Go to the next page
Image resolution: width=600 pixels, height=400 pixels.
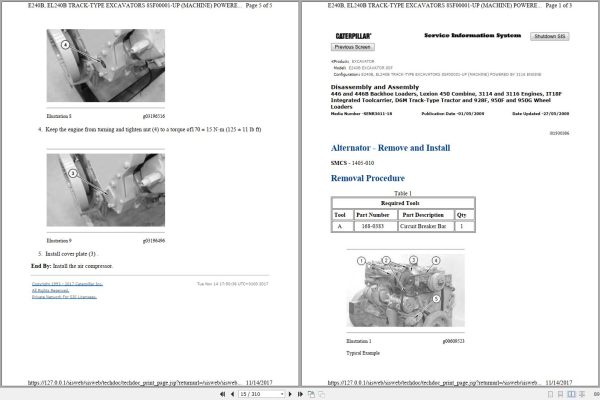coord(290,394)
